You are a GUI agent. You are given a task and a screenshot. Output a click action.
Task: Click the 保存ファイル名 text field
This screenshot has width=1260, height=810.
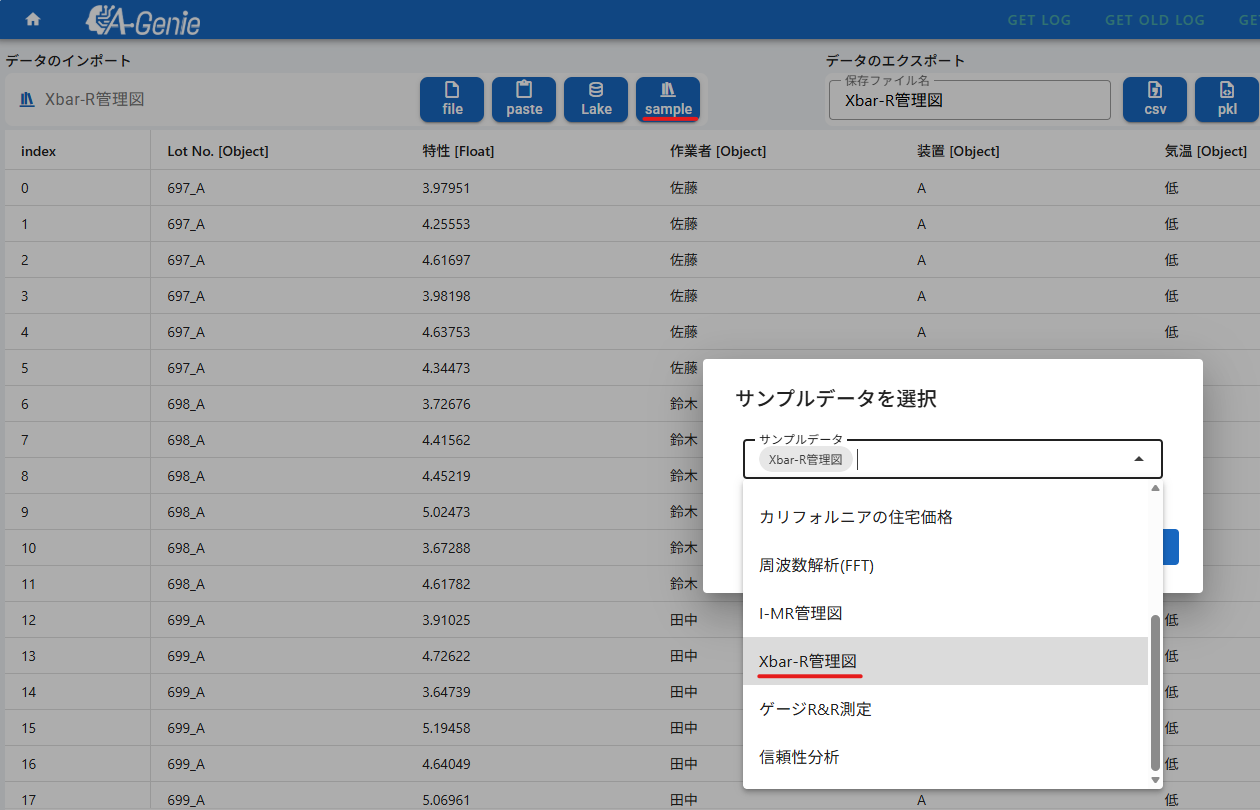pyautogui.click(x=969, y=100)
